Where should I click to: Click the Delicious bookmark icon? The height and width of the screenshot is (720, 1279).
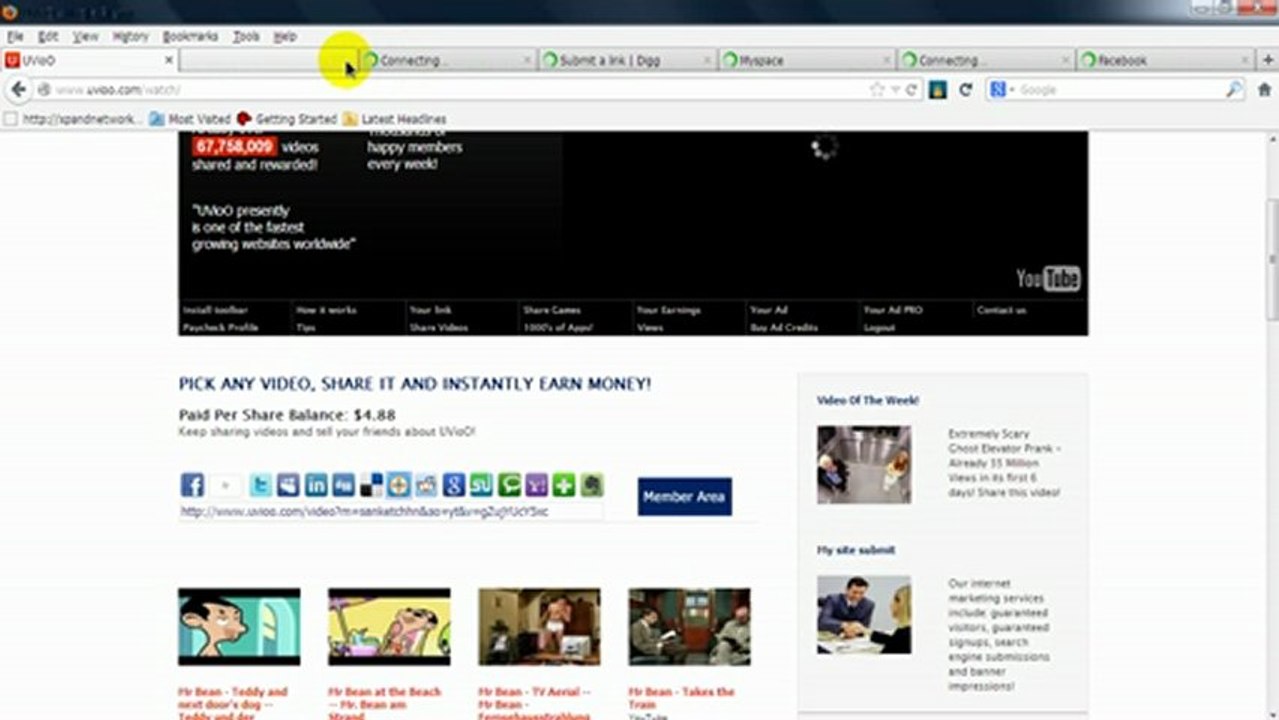(371, 485)
